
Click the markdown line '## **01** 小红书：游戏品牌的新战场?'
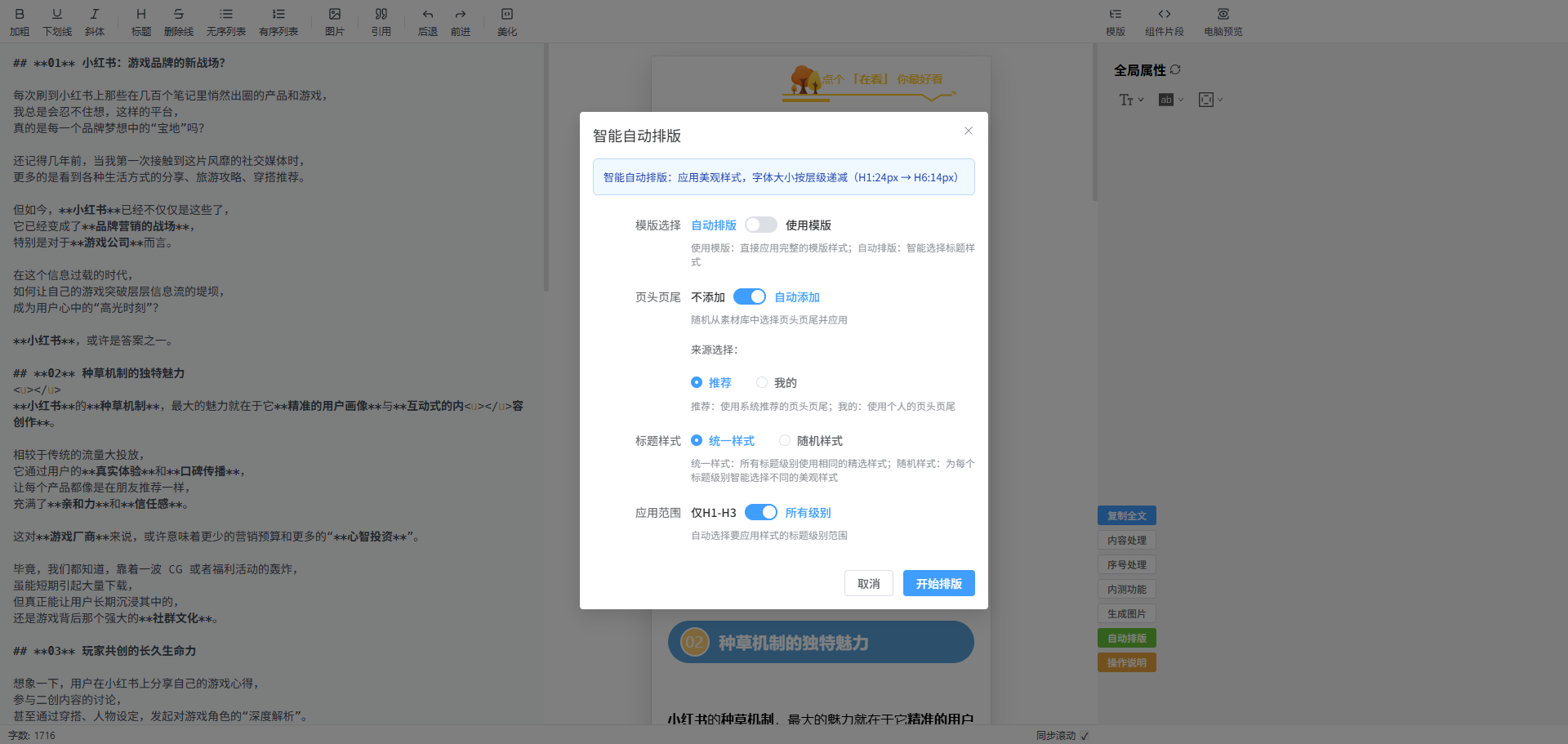coord(119,63)
